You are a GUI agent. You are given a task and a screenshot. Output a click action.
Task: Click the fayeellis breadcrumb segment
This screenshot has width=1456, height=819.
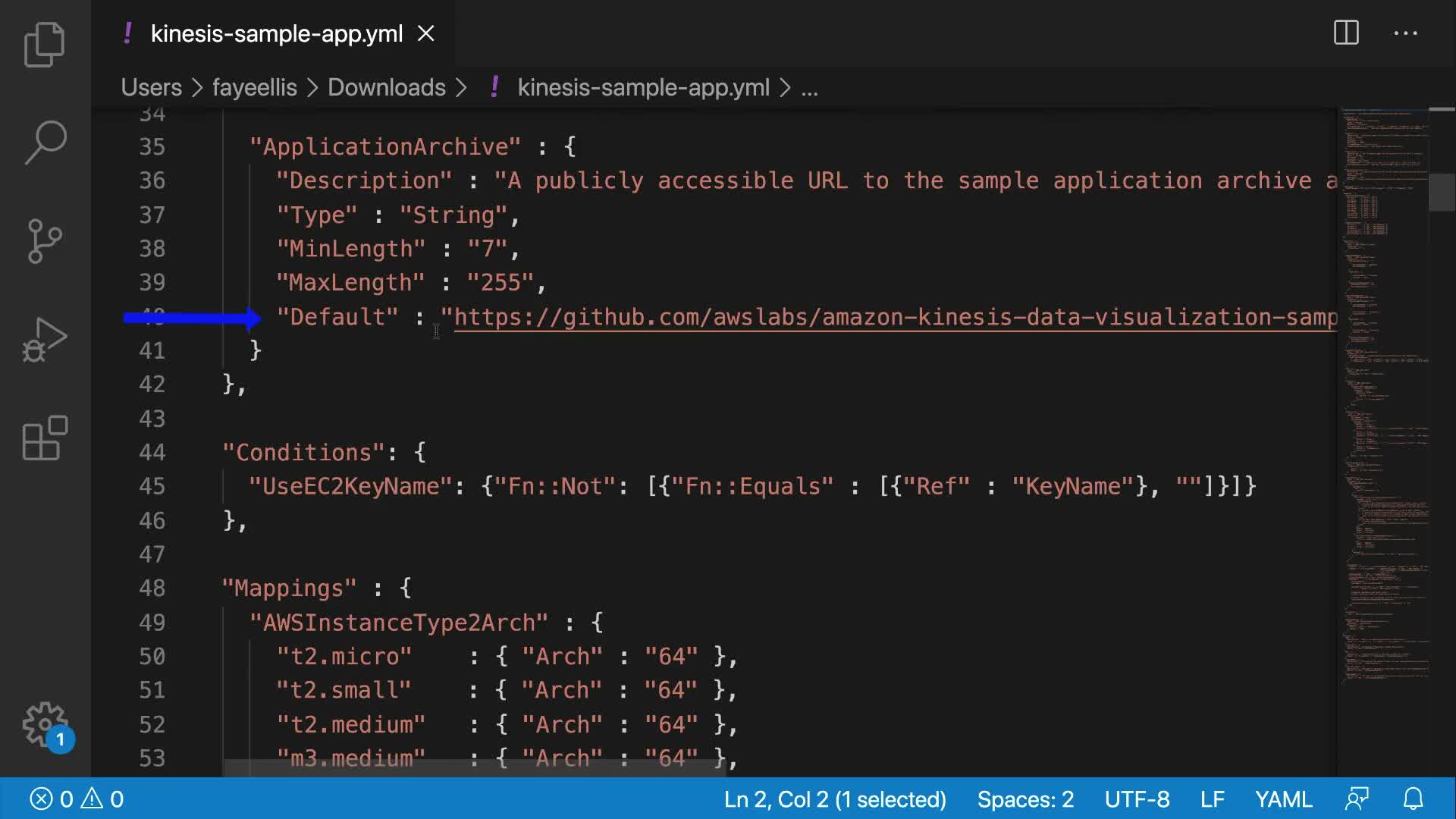click(254, 88)
